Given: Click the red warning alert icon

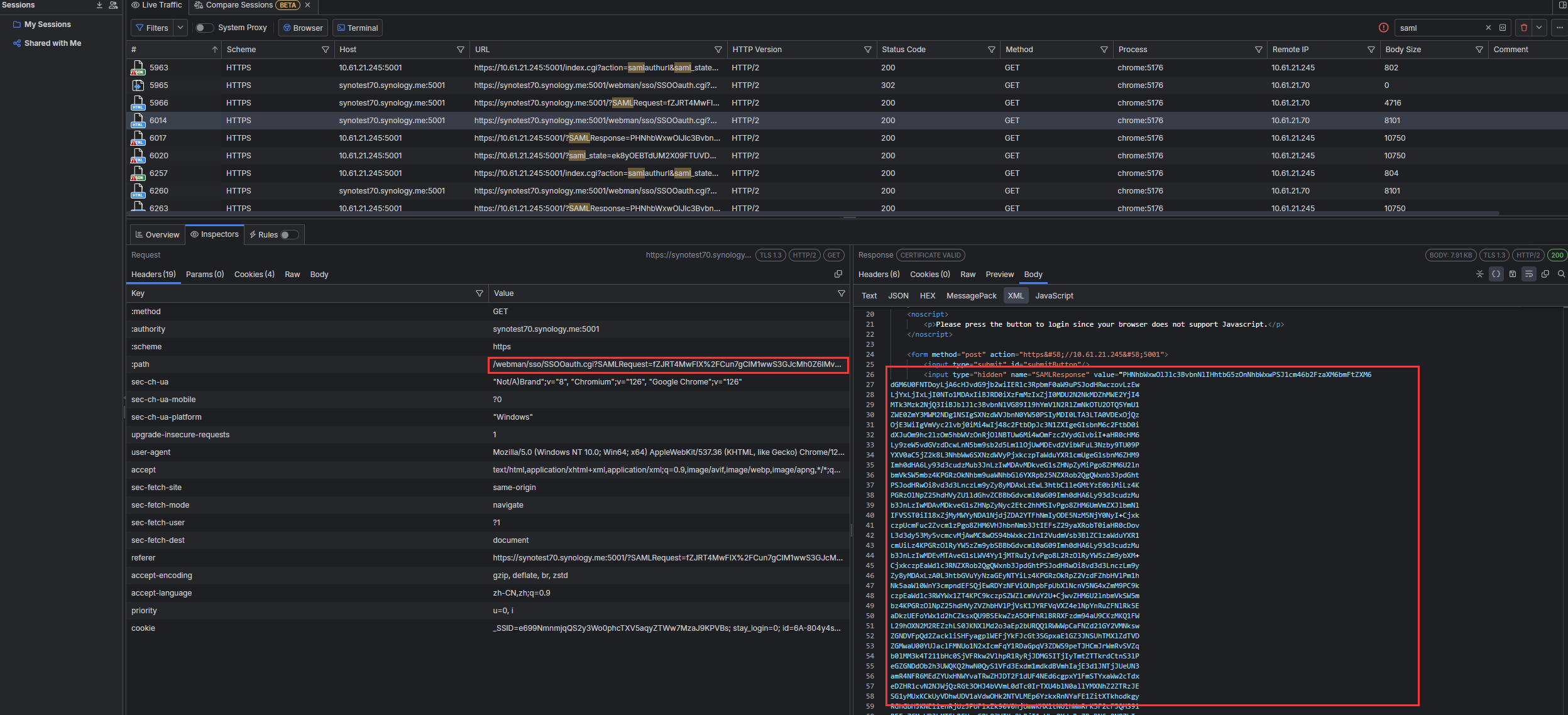Looking at the screenshot, I should click(x=1383, y=28).
